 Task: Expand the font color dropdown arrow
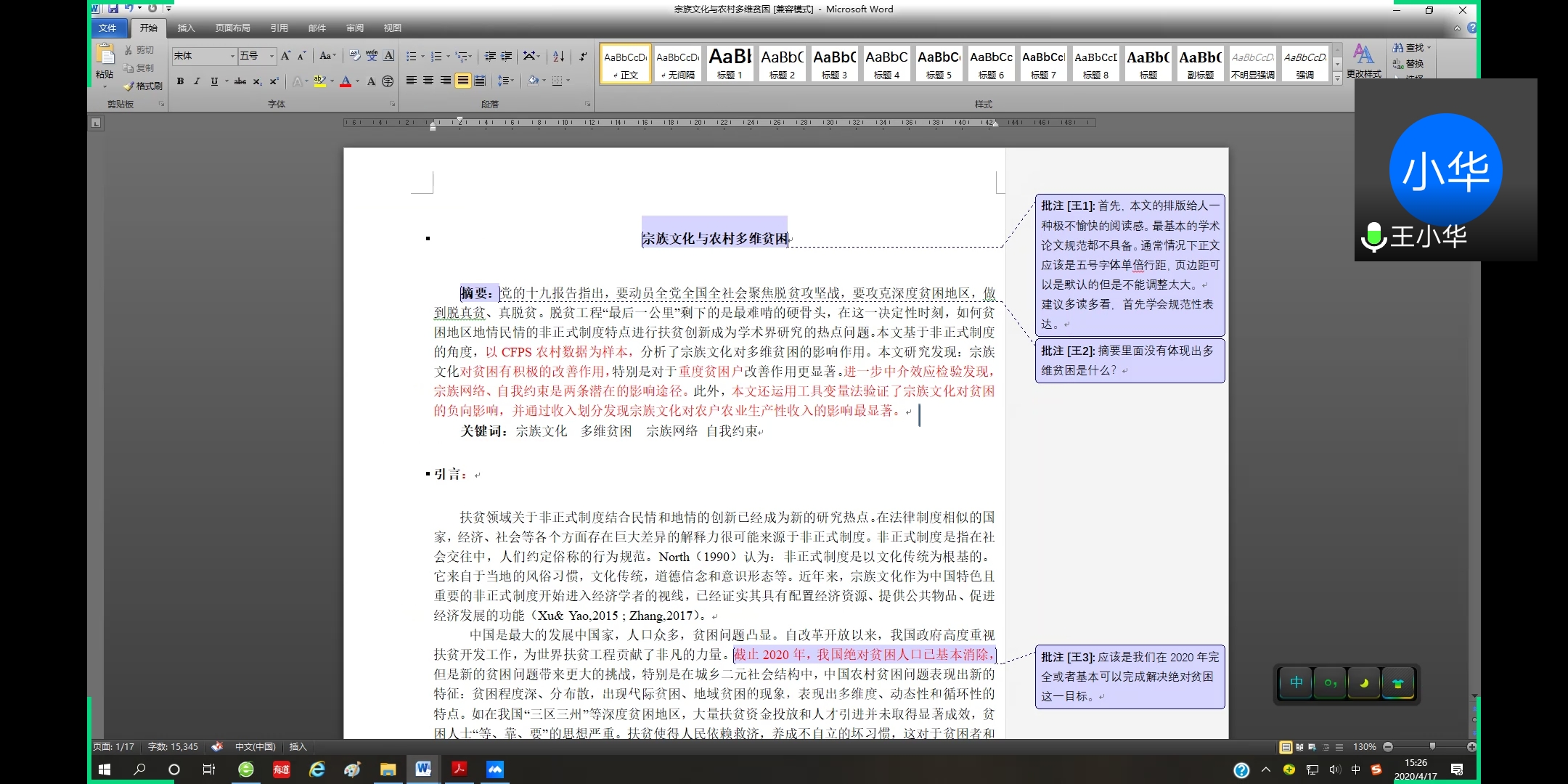(x=357, y=81)
